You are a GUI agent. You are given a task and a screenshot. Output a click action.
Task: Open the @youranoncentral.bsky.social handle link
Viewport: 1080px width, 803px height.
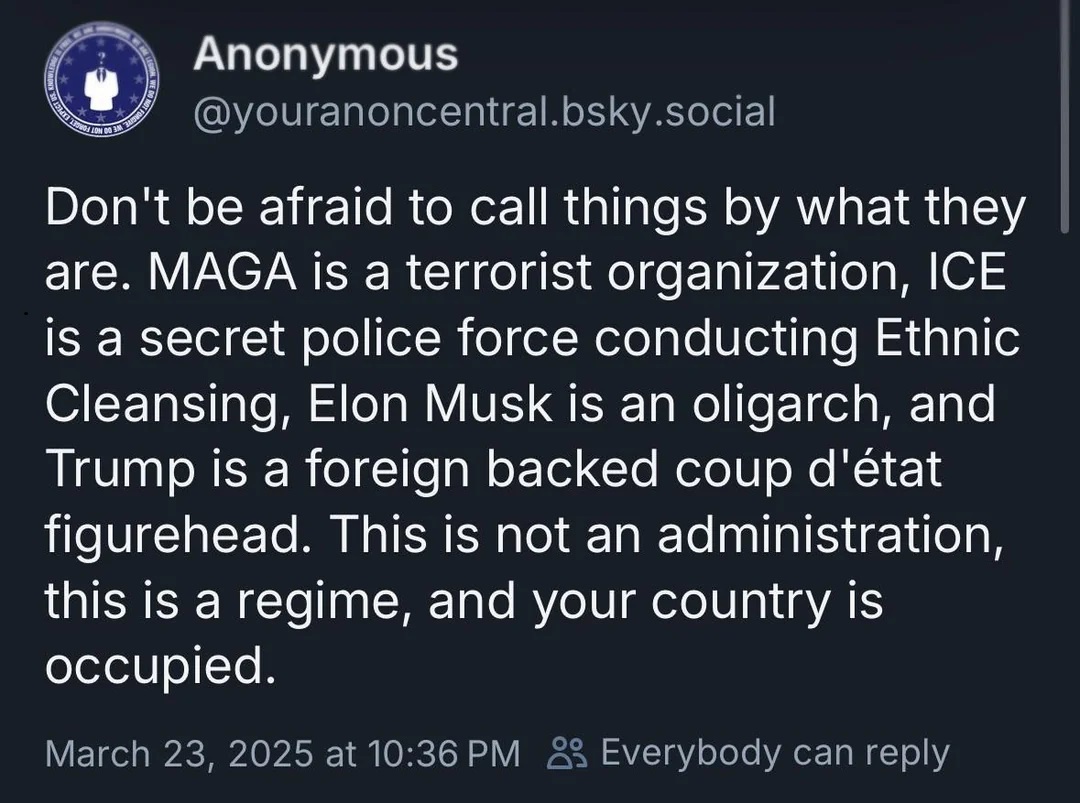point(483,111)
